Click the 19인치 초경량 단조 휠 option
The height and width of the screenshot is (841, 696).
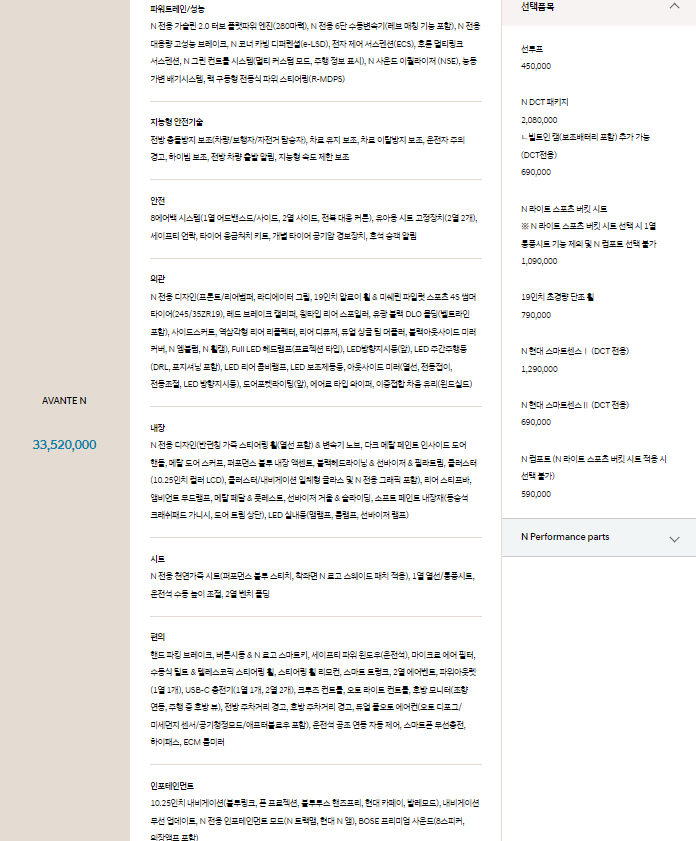pyautogui.click(x=557, y=297)
